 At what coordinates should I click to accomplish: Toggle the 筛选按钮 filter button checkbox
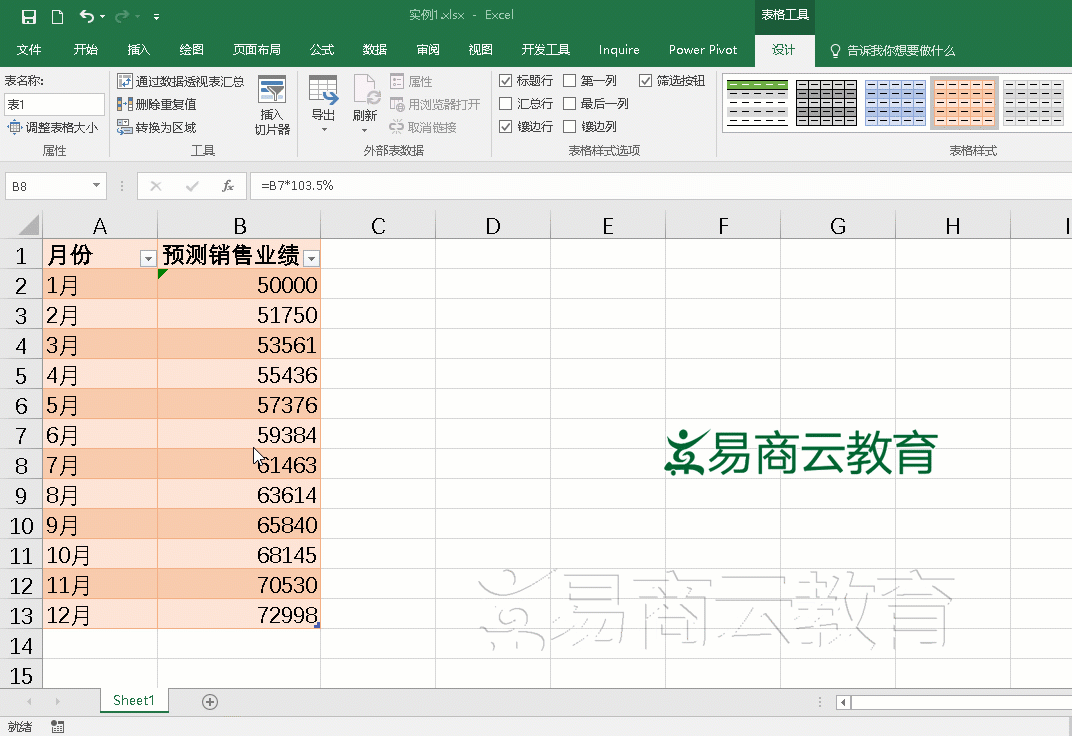(645, 81)
